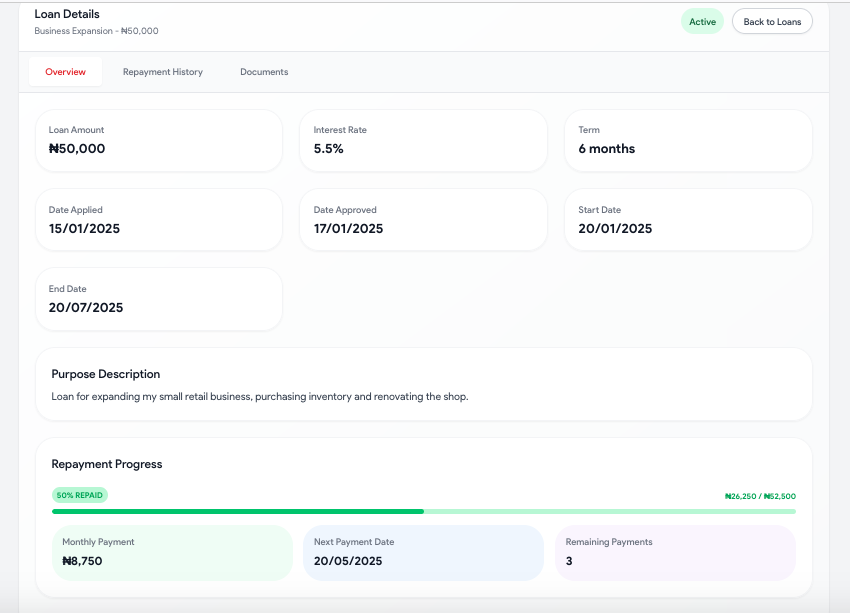Image resolution: width=850 pixels, height=613 pixels.
Task: Click the Active status badge
Action: coord(703,22)
